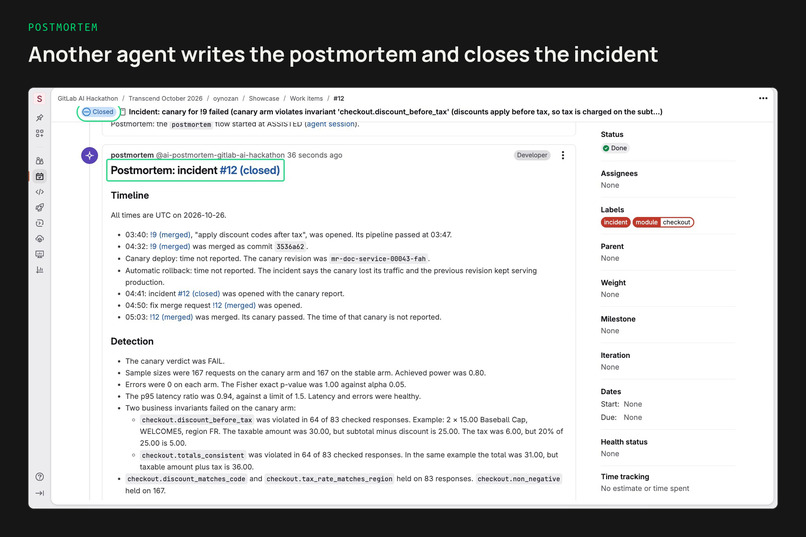Open the Code brackets icon in sidebar
This screenshot has width=806, height=537.
pyautogui.click(x=40, y=192)
